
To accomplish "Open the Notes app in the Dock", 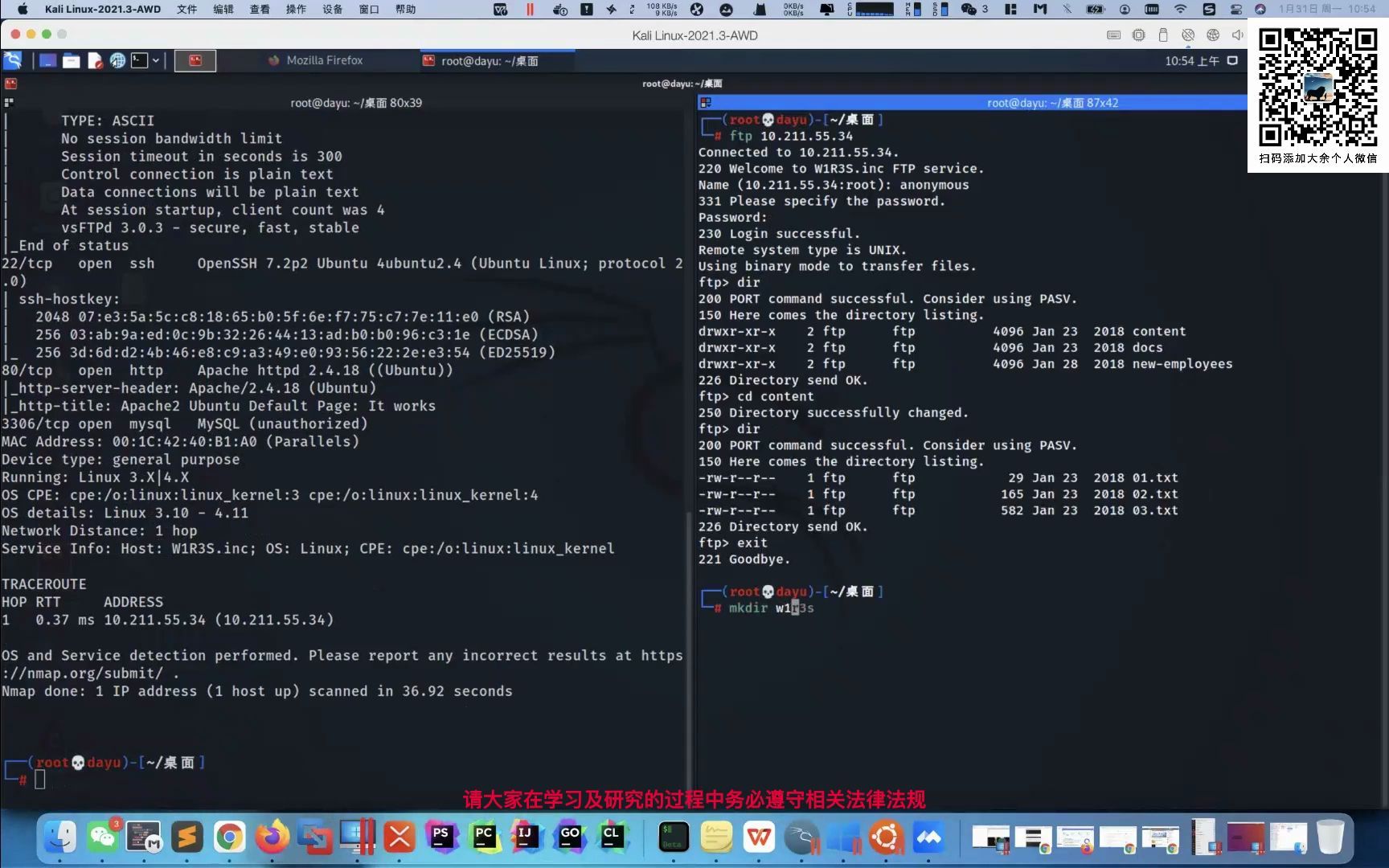I will point(716,837).
